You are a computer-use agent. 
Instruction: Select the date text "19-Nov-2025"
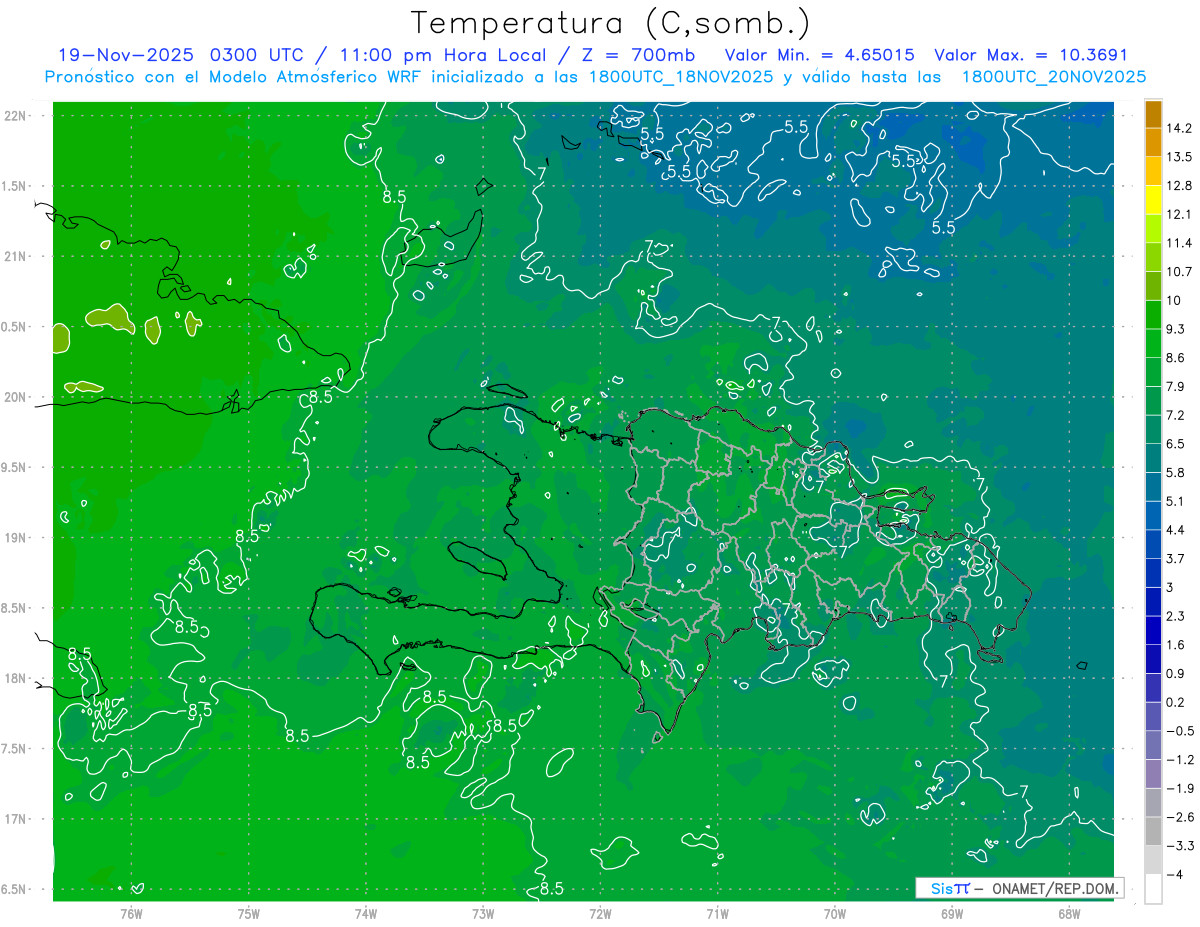(x=126, y=55)
